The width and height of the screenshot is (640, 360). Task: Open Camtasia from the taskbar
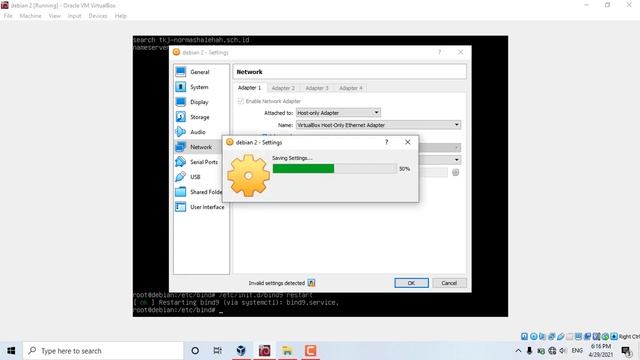(311, 350)
